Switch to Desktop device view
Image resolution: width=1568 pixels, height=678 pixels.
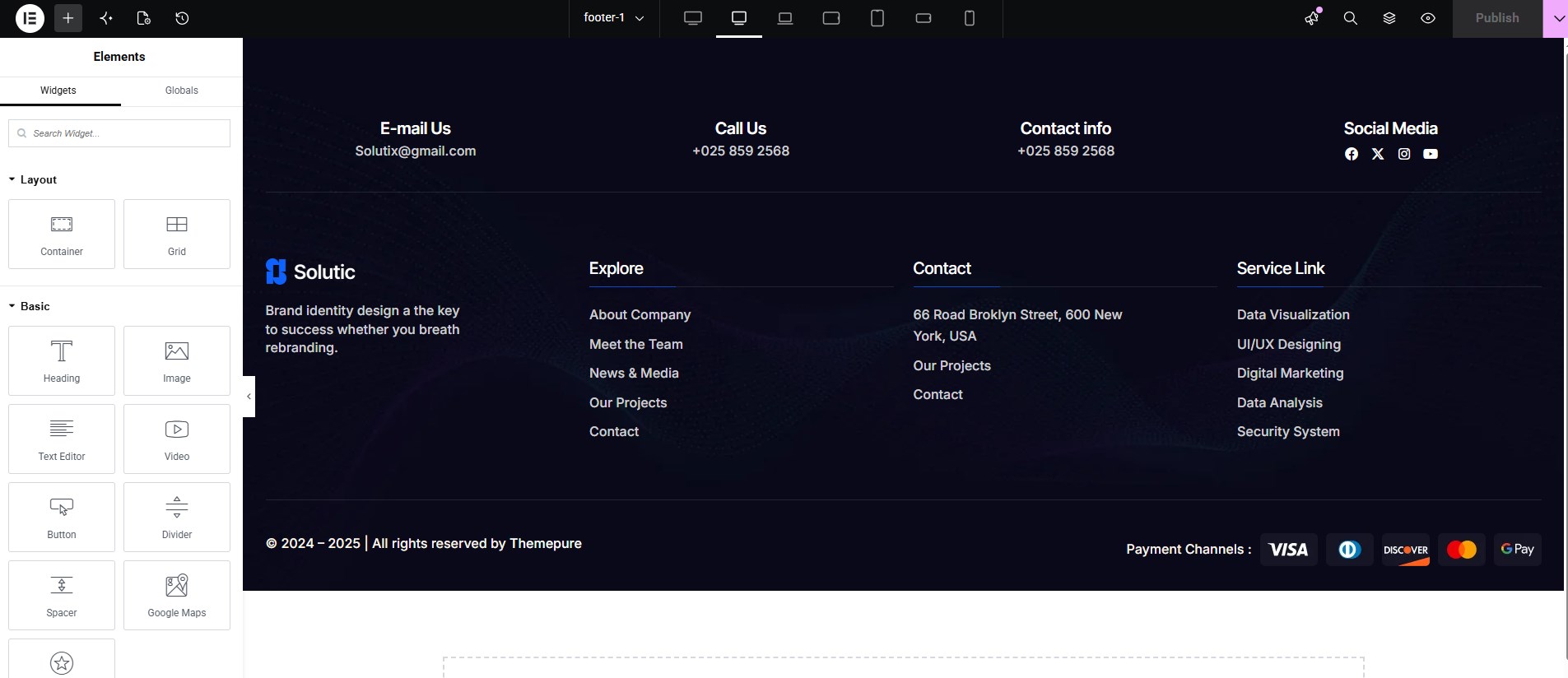[x=739, y=18]
